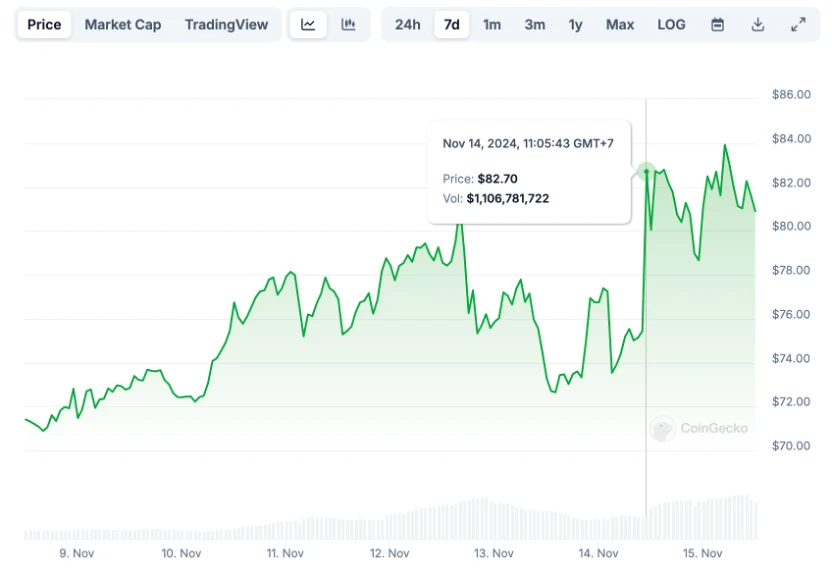Show Max price history
Image resolution: width=832 pixels, height=578 pixels.
(620, 25)
